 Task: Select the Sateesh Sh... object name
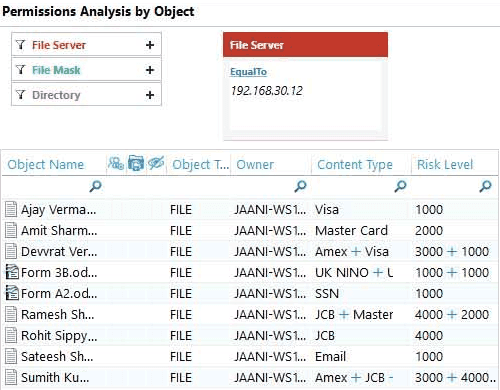click(x=57, y=357)
